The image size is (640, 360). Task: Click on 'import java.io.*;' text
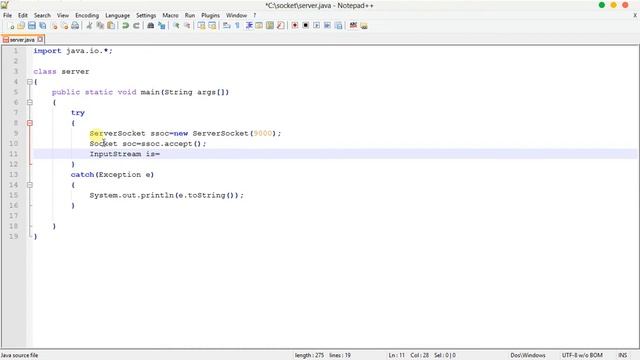click(73, 51)
